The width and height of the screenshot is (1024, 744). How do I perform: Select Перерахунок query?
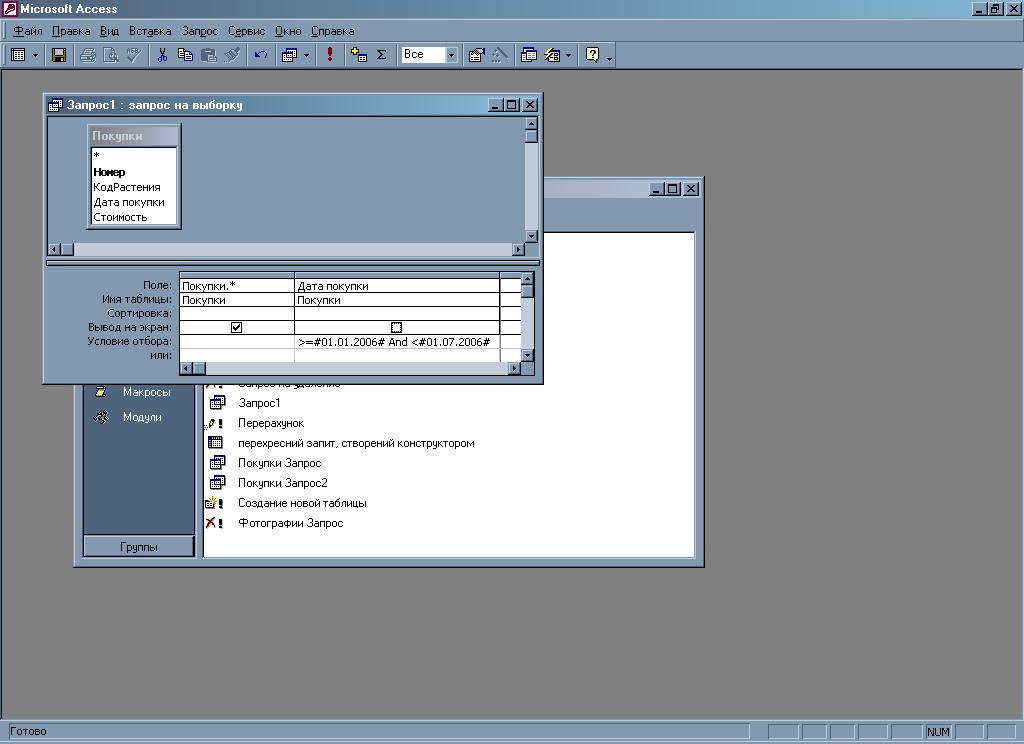click(271, 423)
